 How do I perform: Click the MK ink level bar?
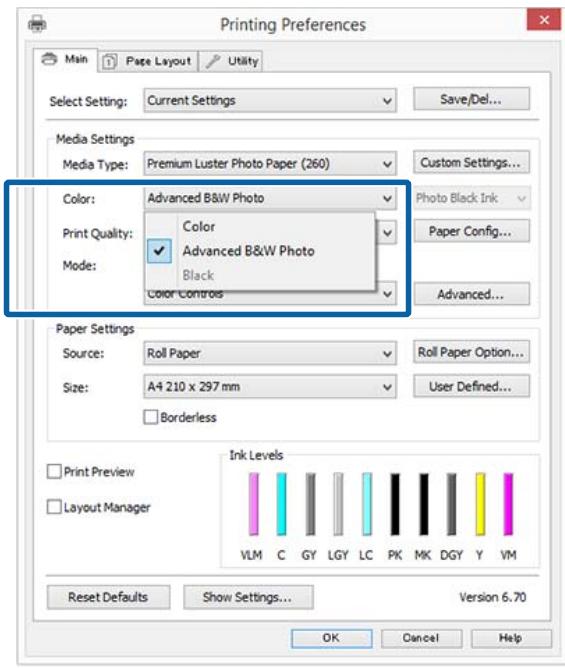tap(423, 504)
